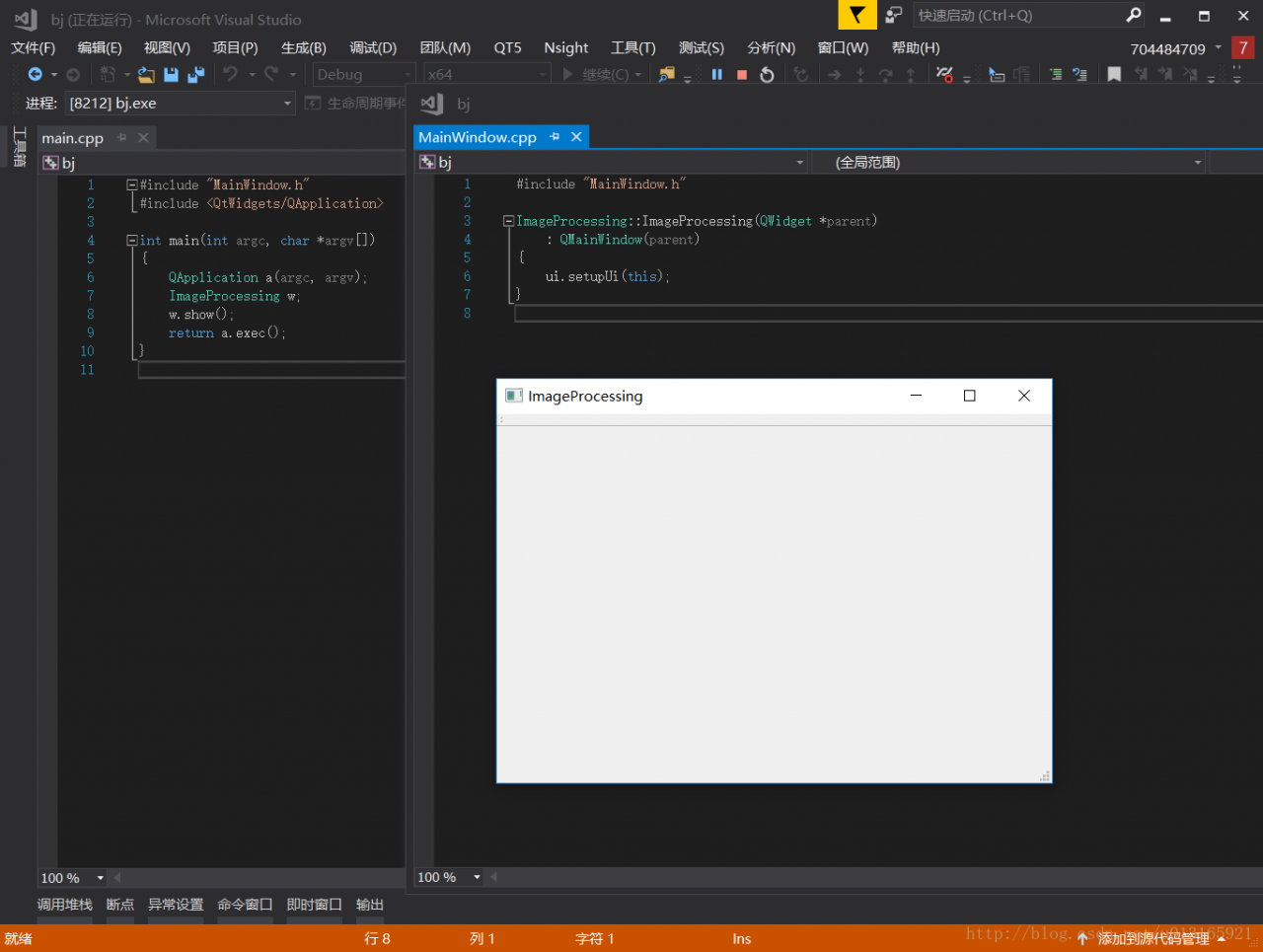The image size is (1263, 952).
Task: Switch to the main.cpp tab
Action: [x=72, y=138]
